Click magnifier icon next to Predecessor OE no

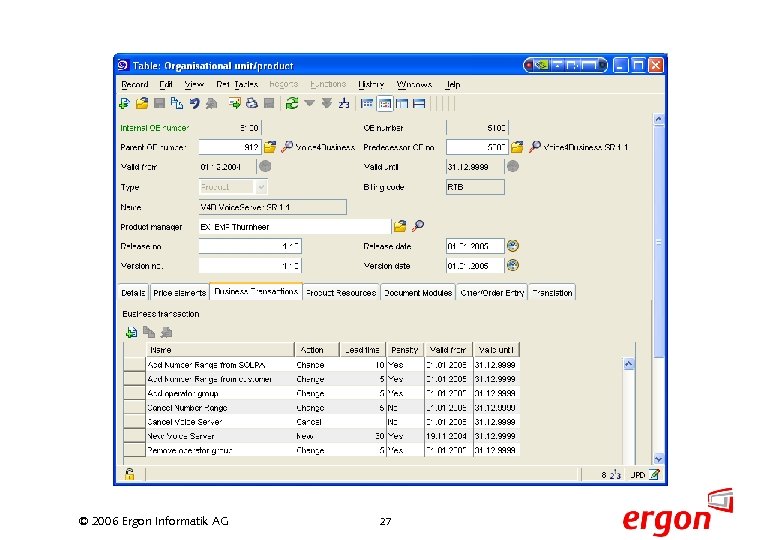pos(534,147)
